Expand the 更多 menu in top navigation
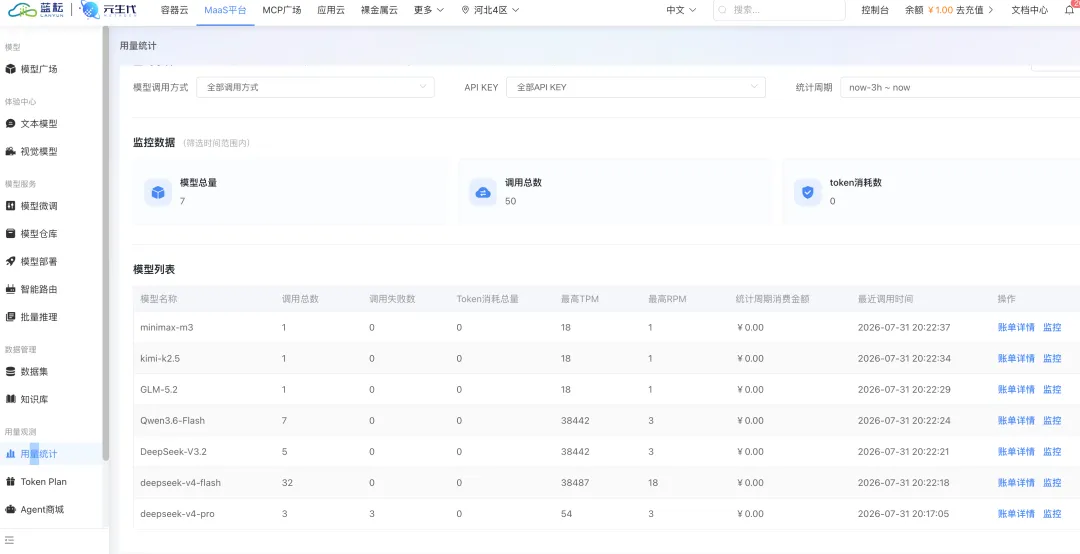The image size is (1080, 554). [428, 10]
